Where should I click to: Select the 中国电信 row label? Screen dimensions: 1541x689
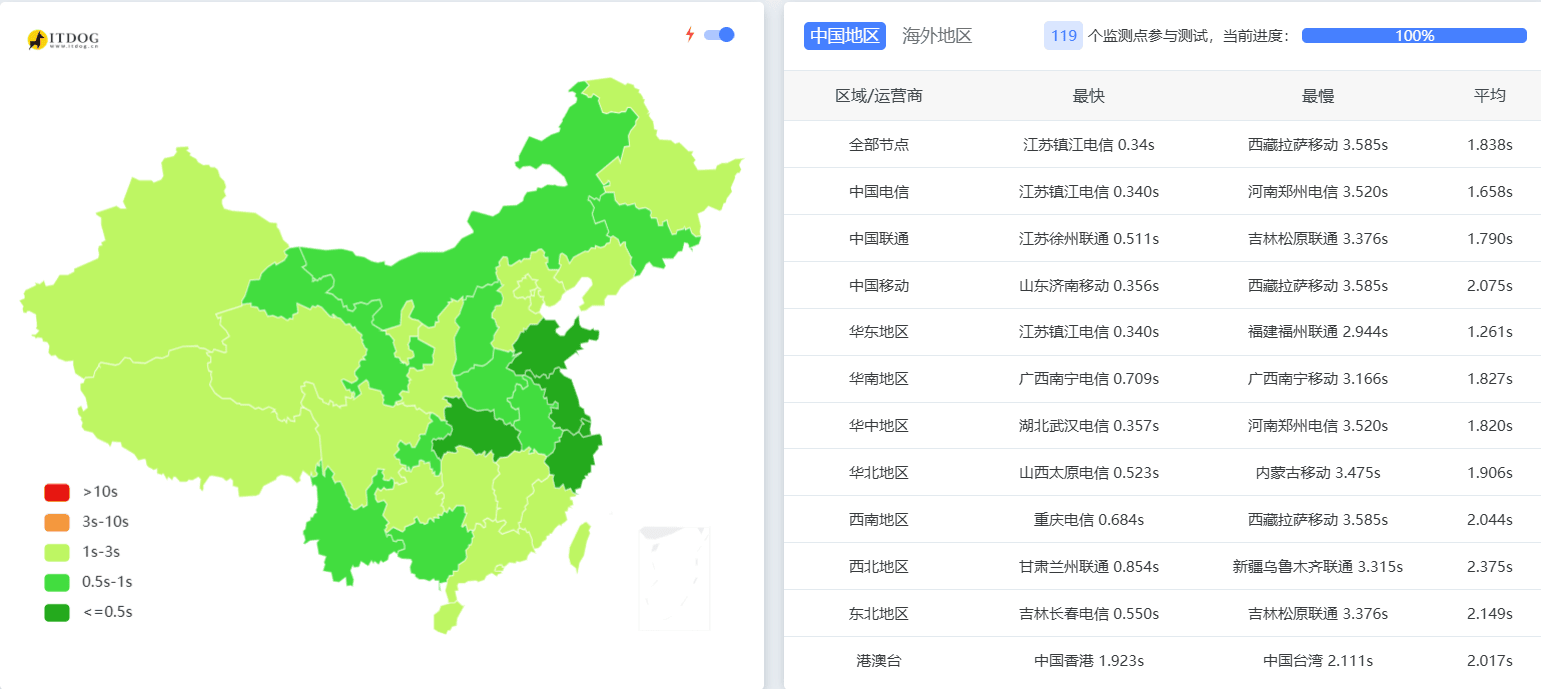pos(878,191)
